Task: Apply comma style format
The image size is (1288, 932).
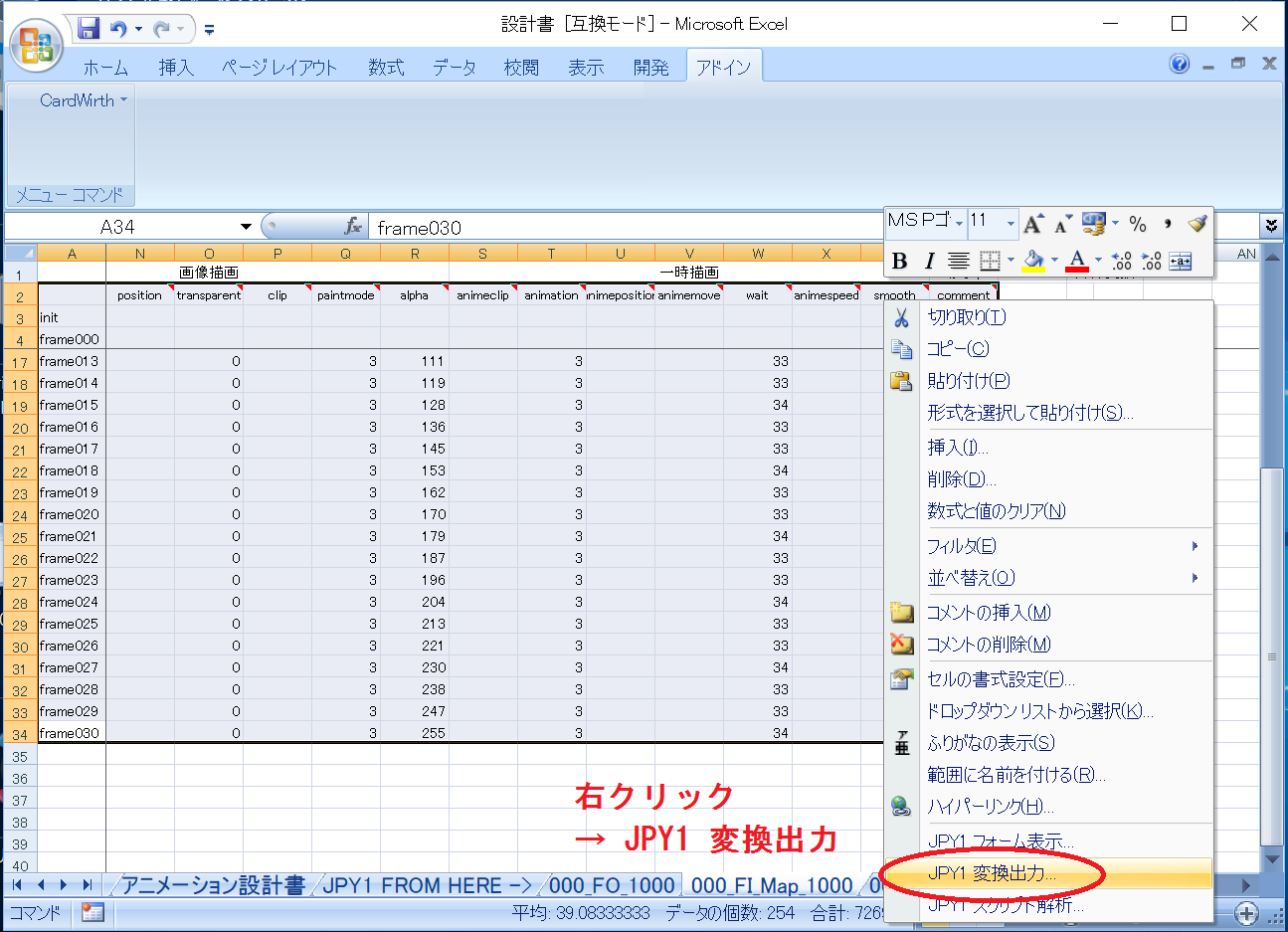Action: click(x=1168, y=223)
